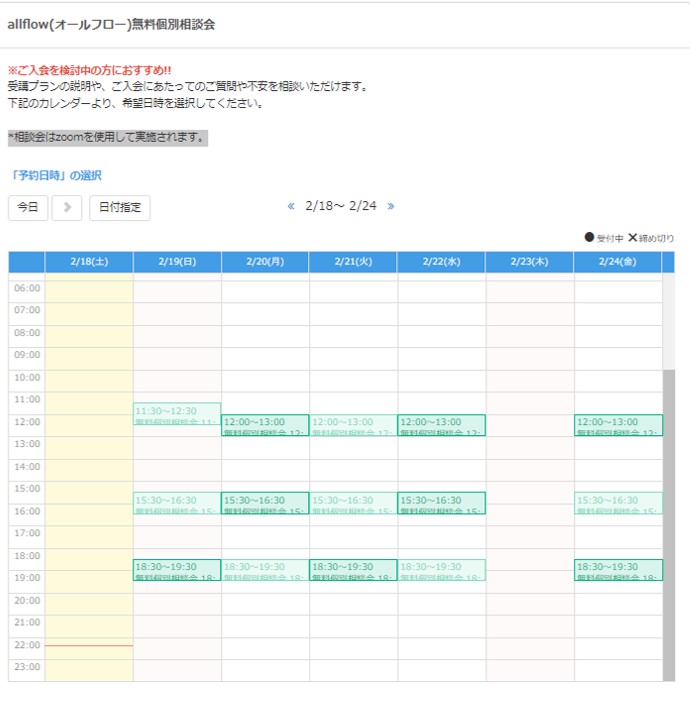
Task: Click the 「予約日時」の選択 heading
Action: point(55,175)
